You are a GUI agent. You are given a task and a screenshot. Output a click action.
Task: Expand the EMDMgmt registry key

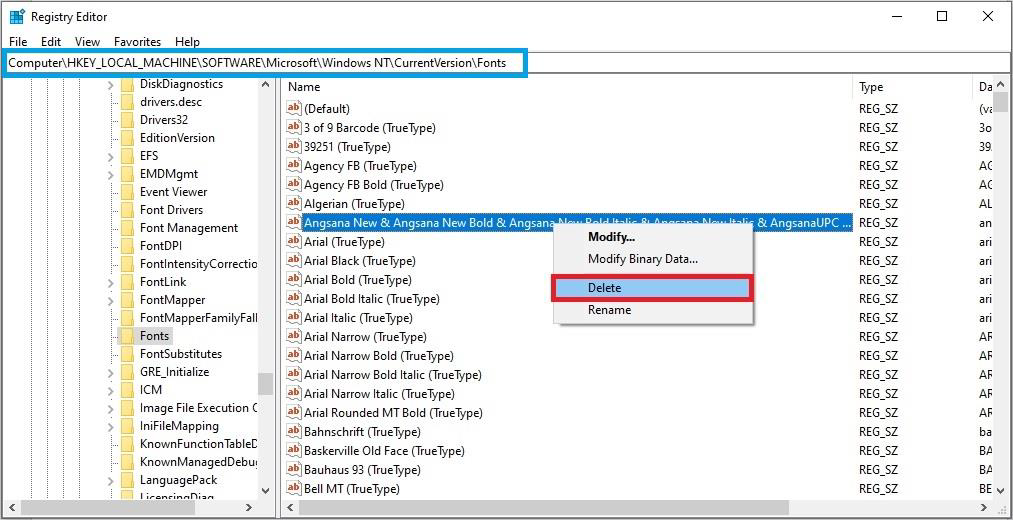point(110,174)
